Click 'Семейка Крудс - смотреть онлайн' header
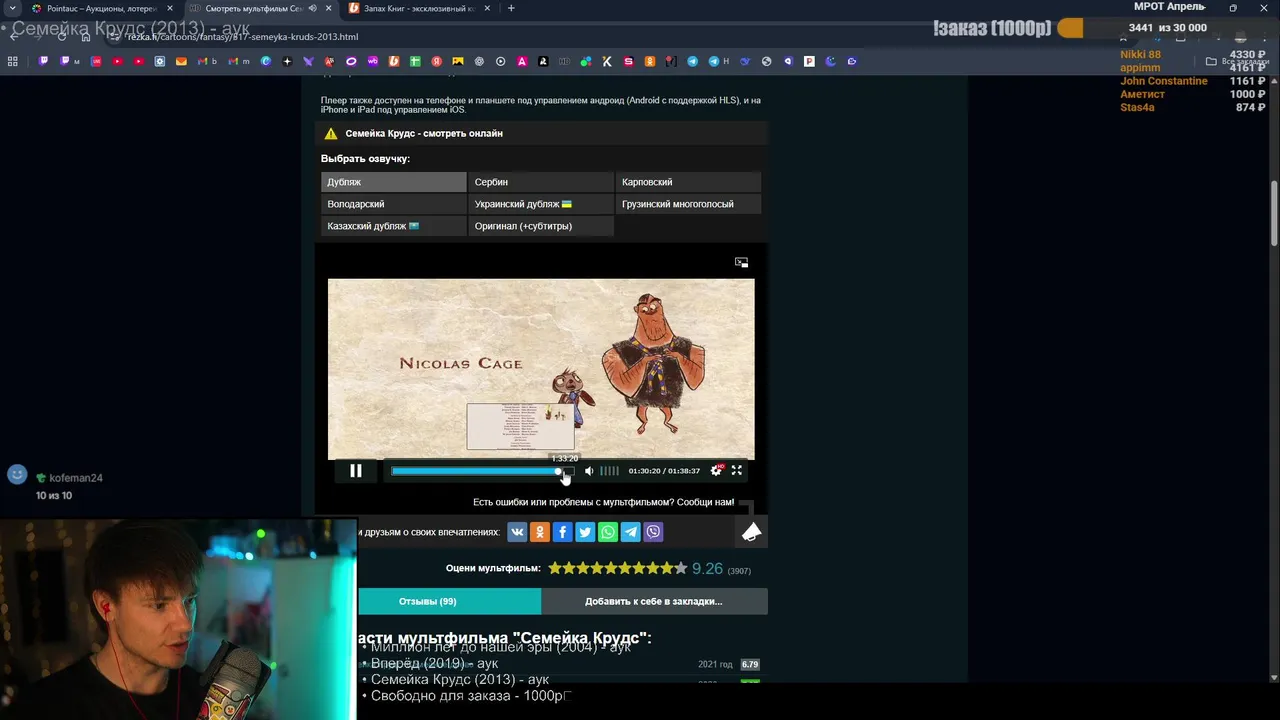Screen dimensions: 1280x720 pyautogui.click(x=424, y=133)
